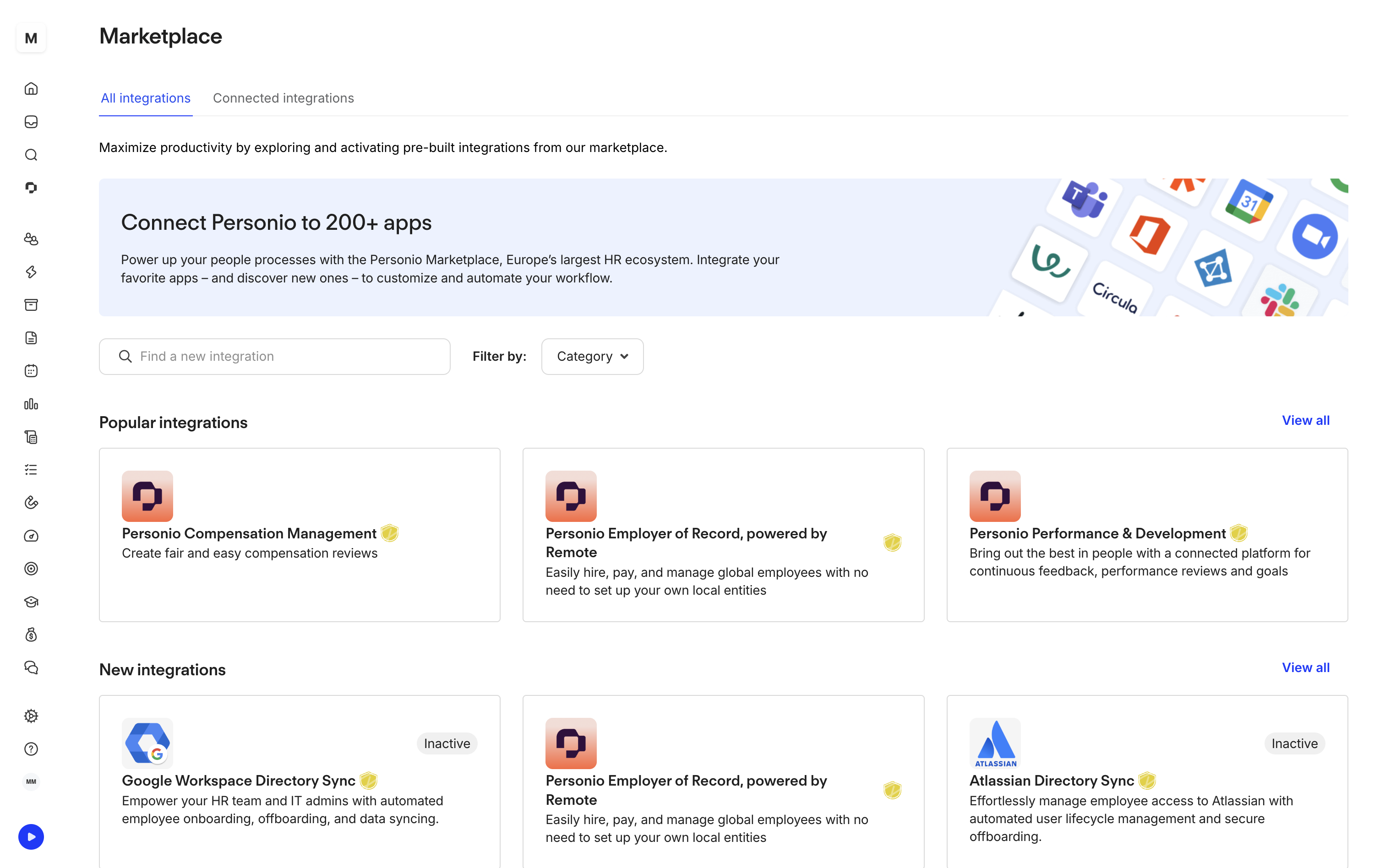
Task: Click View all for Popular integrations
Action: pyautogui.click(x=1305, y=420)
